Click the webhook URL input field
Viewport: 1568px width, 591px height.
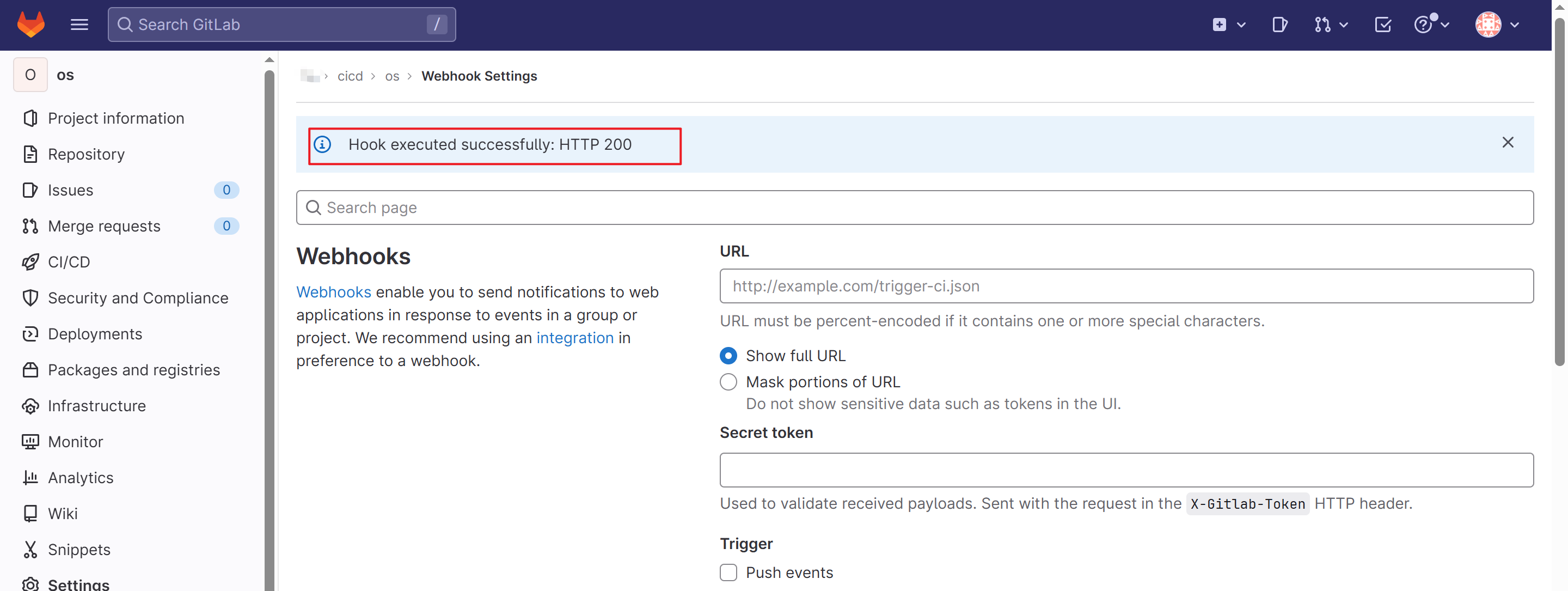tap(1125, 287)
